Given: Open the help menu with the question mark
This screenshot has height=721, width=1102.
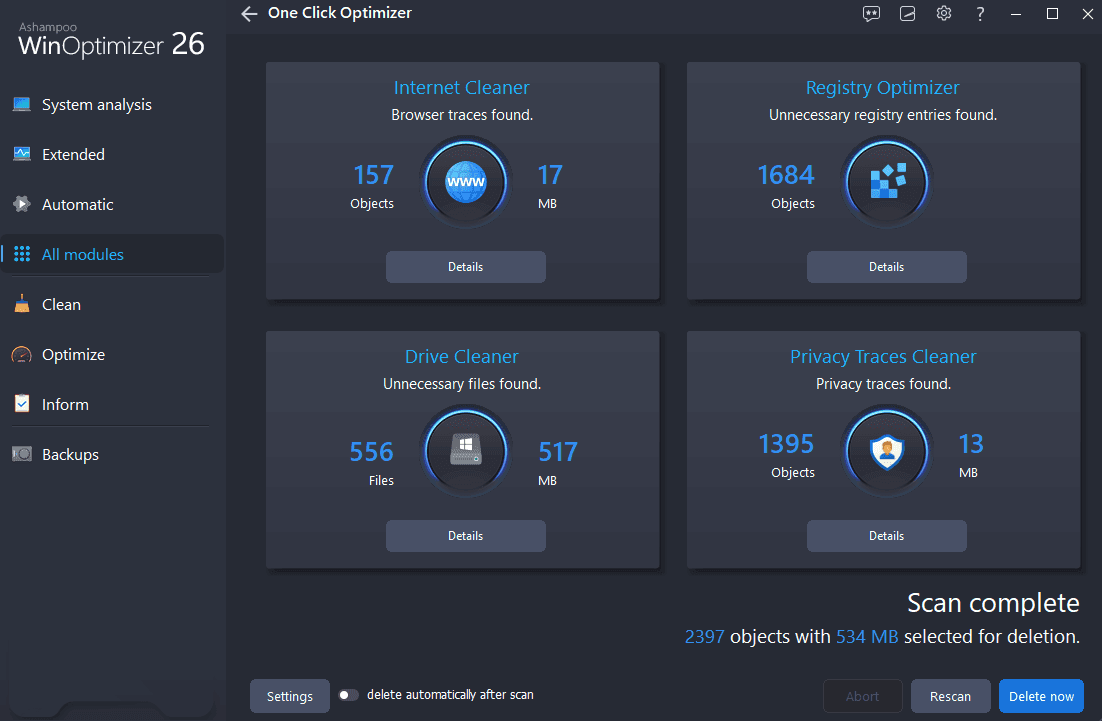Looking at the screenshot, I should pyautogui.click(x=979, y=14).
